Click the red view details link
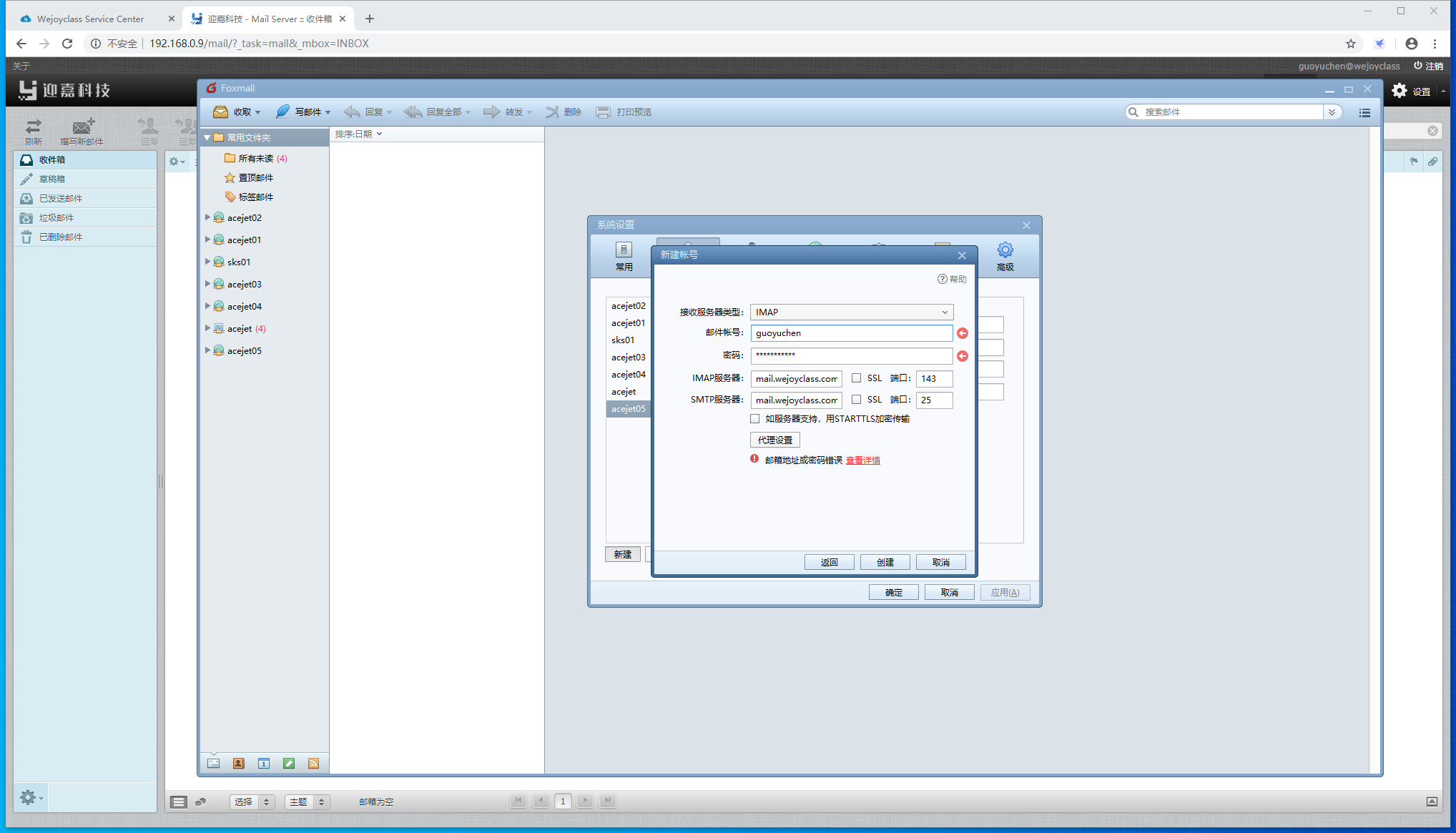 862,460
